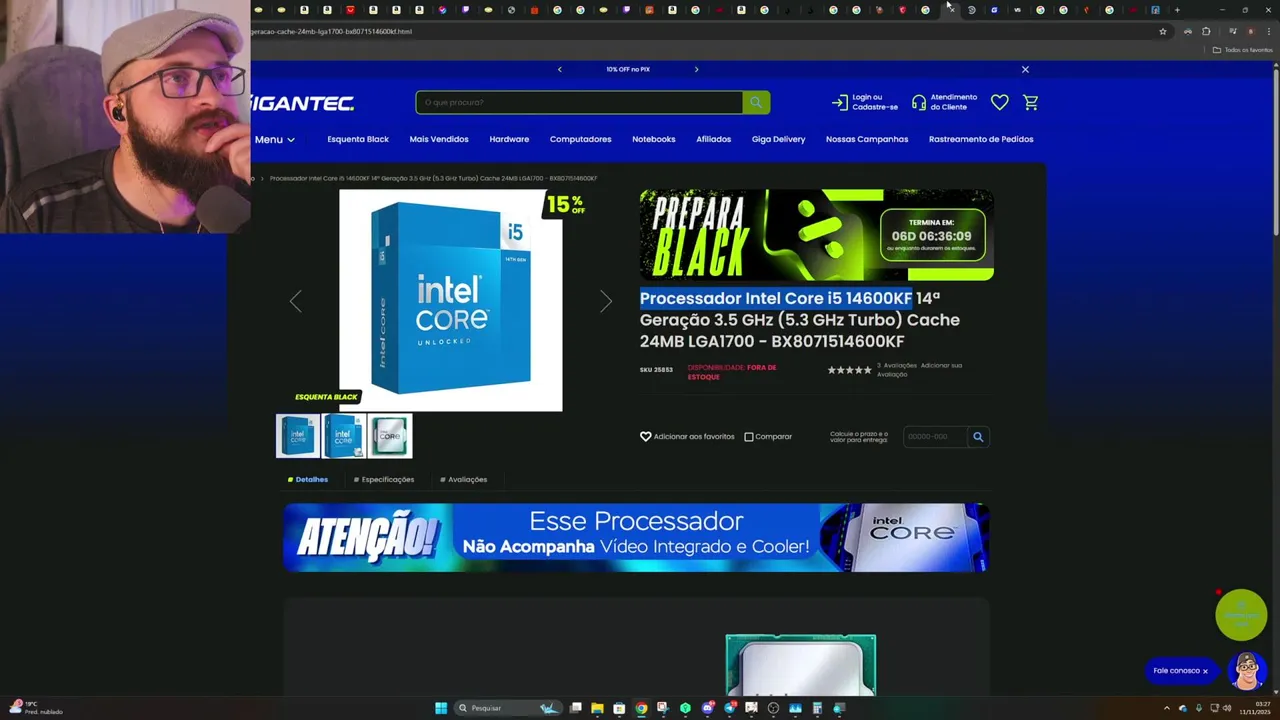The height and width of the screenshot is (720, 1280).
Task: Click Adicionar aos favoritos
Action: [x=687, y=436]
